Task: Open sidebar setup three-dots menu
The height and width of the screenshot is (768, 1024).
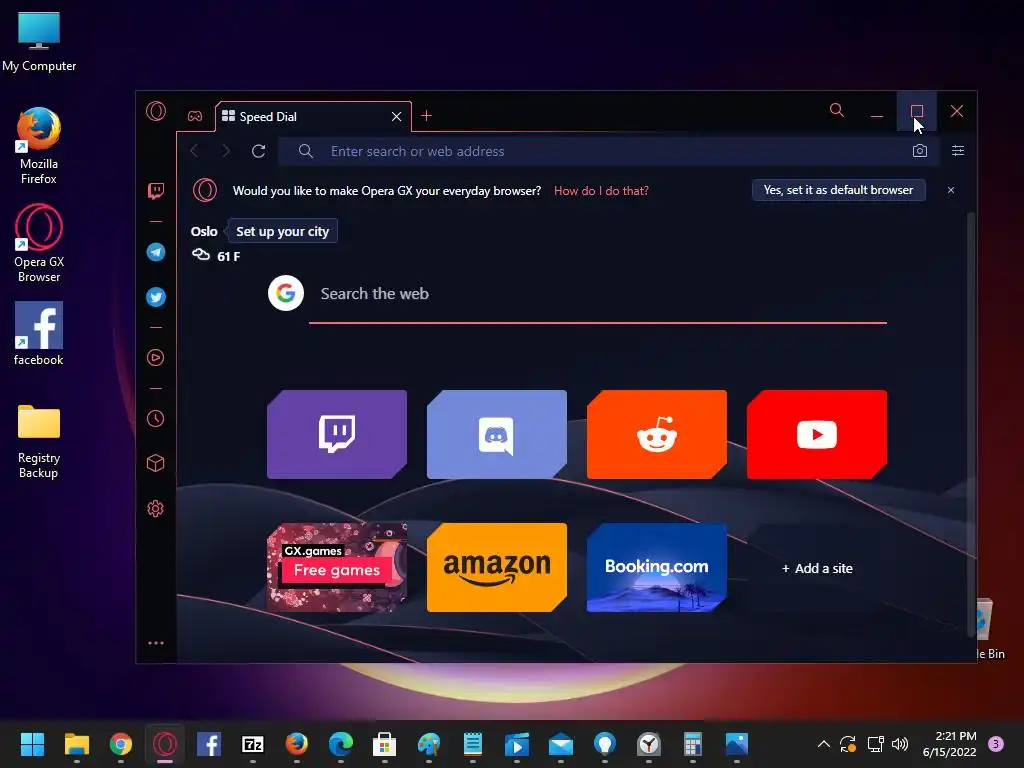Action: 155,643
